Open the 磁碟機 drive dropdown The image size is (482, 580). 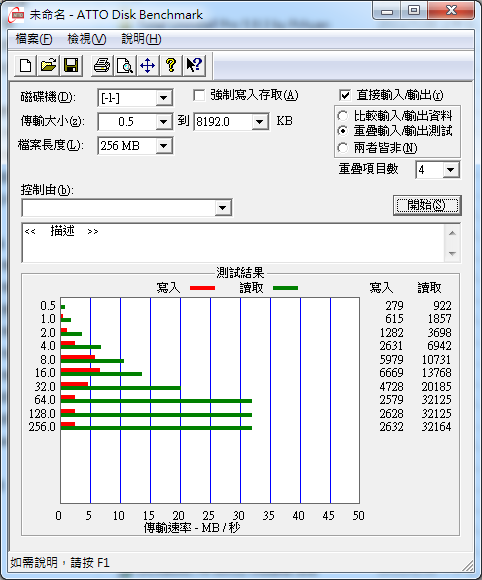click(x=163, y=98)
